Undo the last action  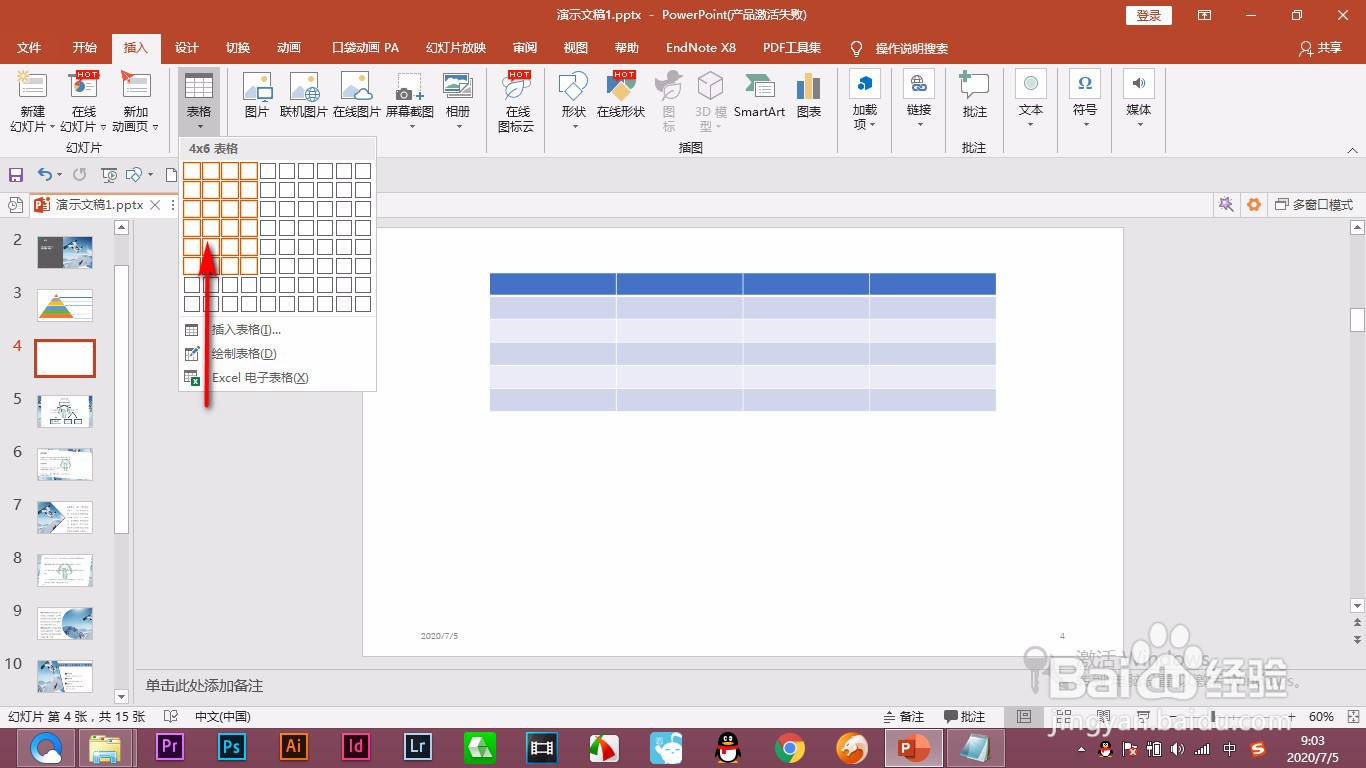[43, 175]
